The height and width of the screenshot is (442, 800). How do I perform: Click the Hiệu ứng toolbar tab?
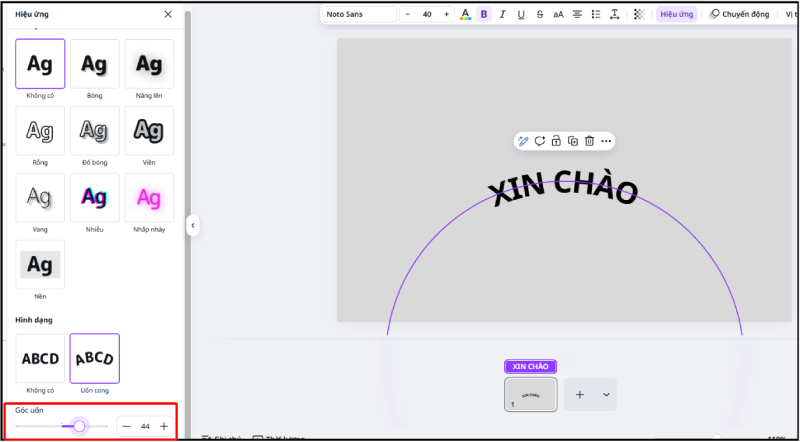(677, 15)
